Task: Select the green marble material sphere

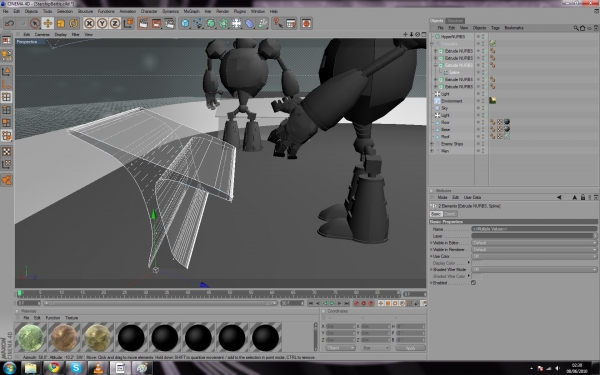Action: coord(31,337)
